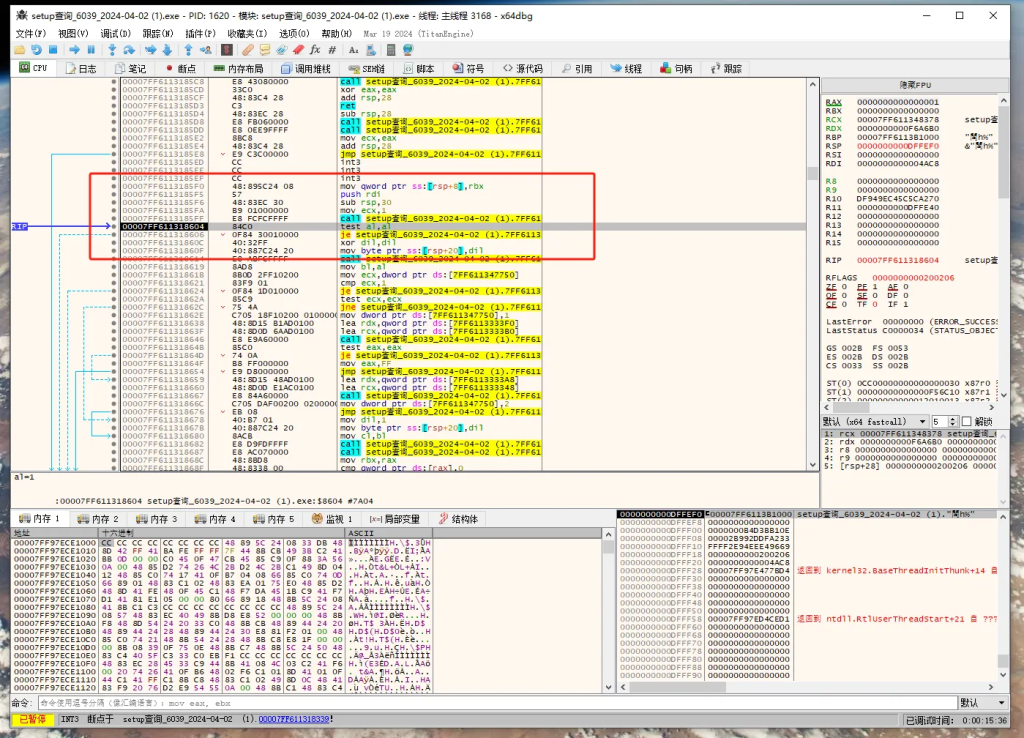Click the step into toolbar icon
Image resolution: width=1024 pixels, height=738 pixels.
(x=112, y=49)
